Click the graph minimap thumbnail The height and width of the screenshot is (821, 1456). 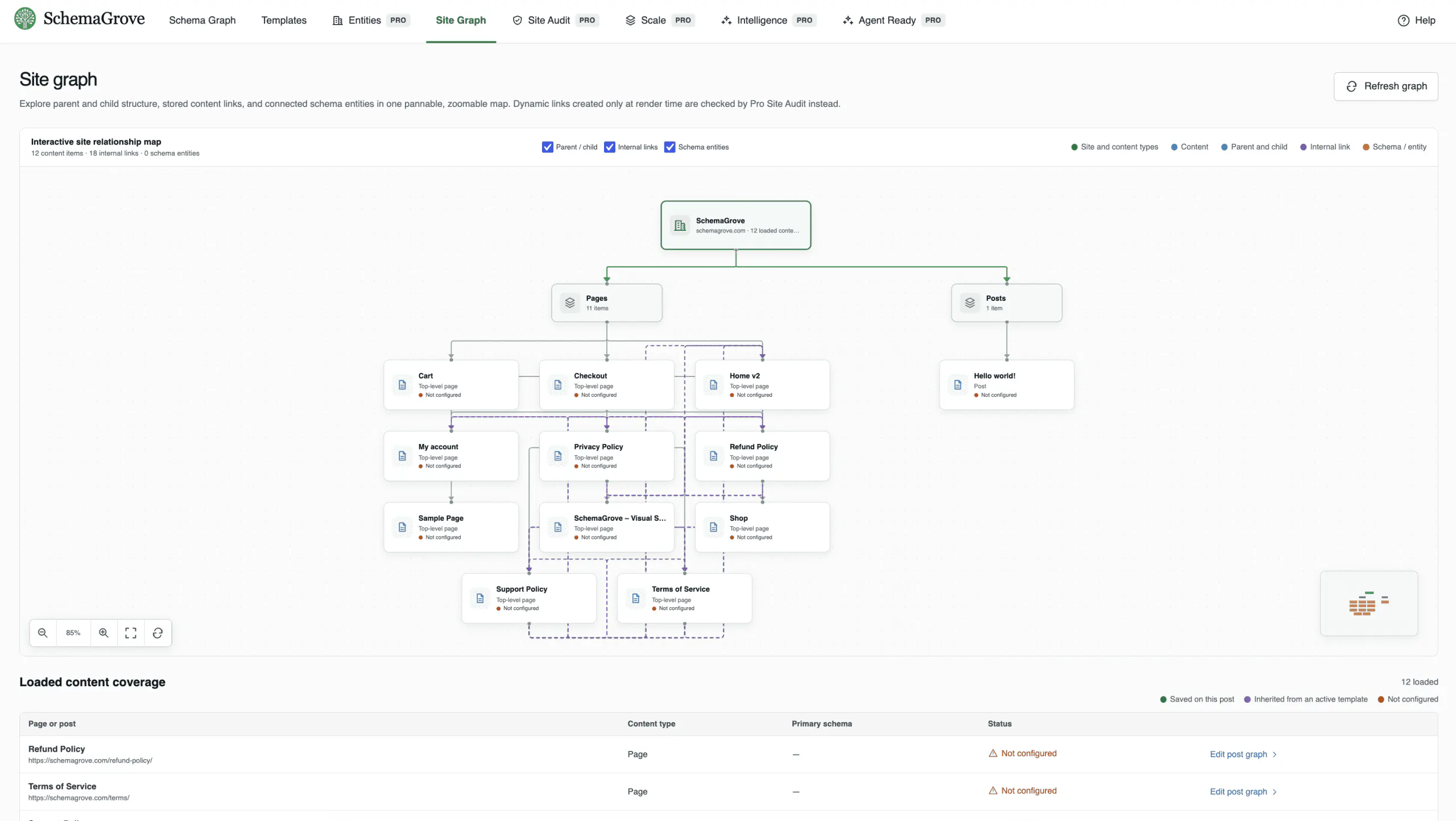click(1368, 603)
